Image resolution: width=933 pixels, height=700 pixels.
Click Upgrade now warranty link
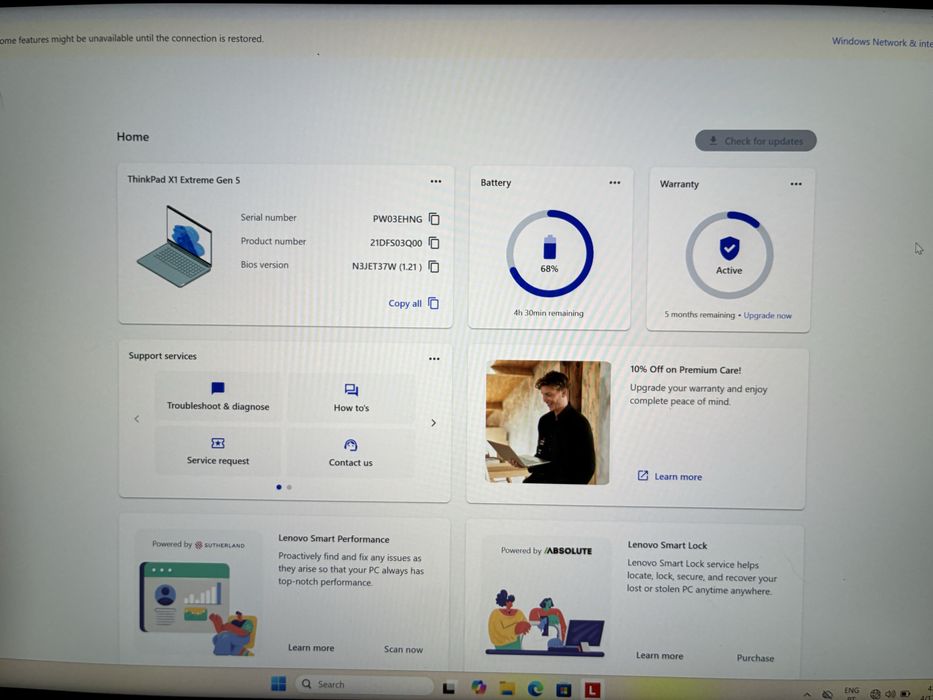768,315
